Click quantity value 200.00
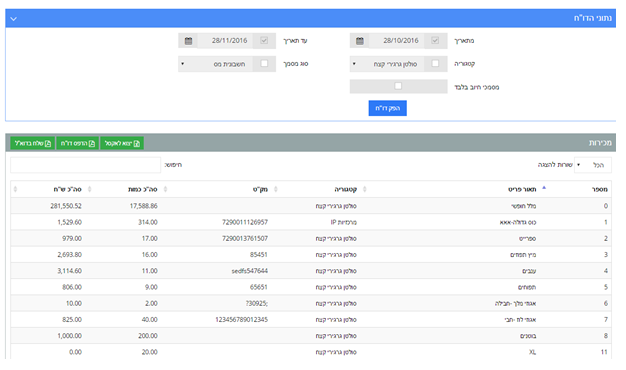Screen dimensions: 626x370 tap(148, 336)
